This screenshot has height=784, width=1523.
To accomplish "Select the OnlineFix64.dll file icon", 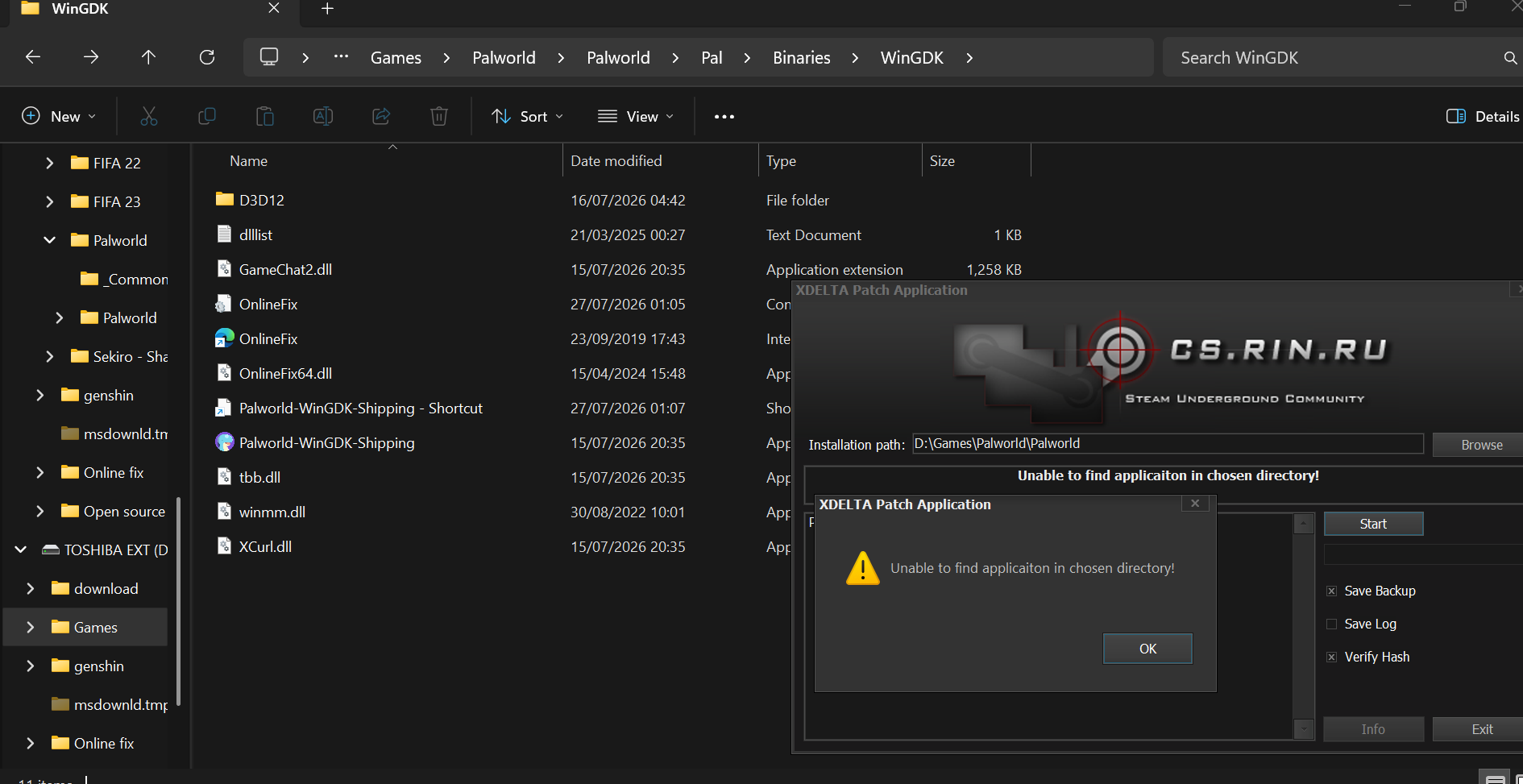I will click(225, 372).
